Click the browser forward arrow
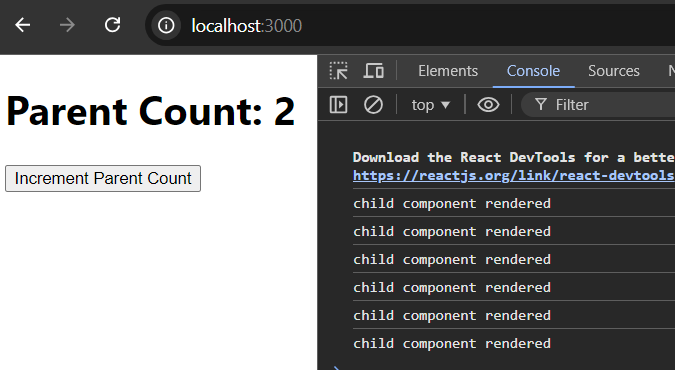The image size is (675, 370). point(67,25)
